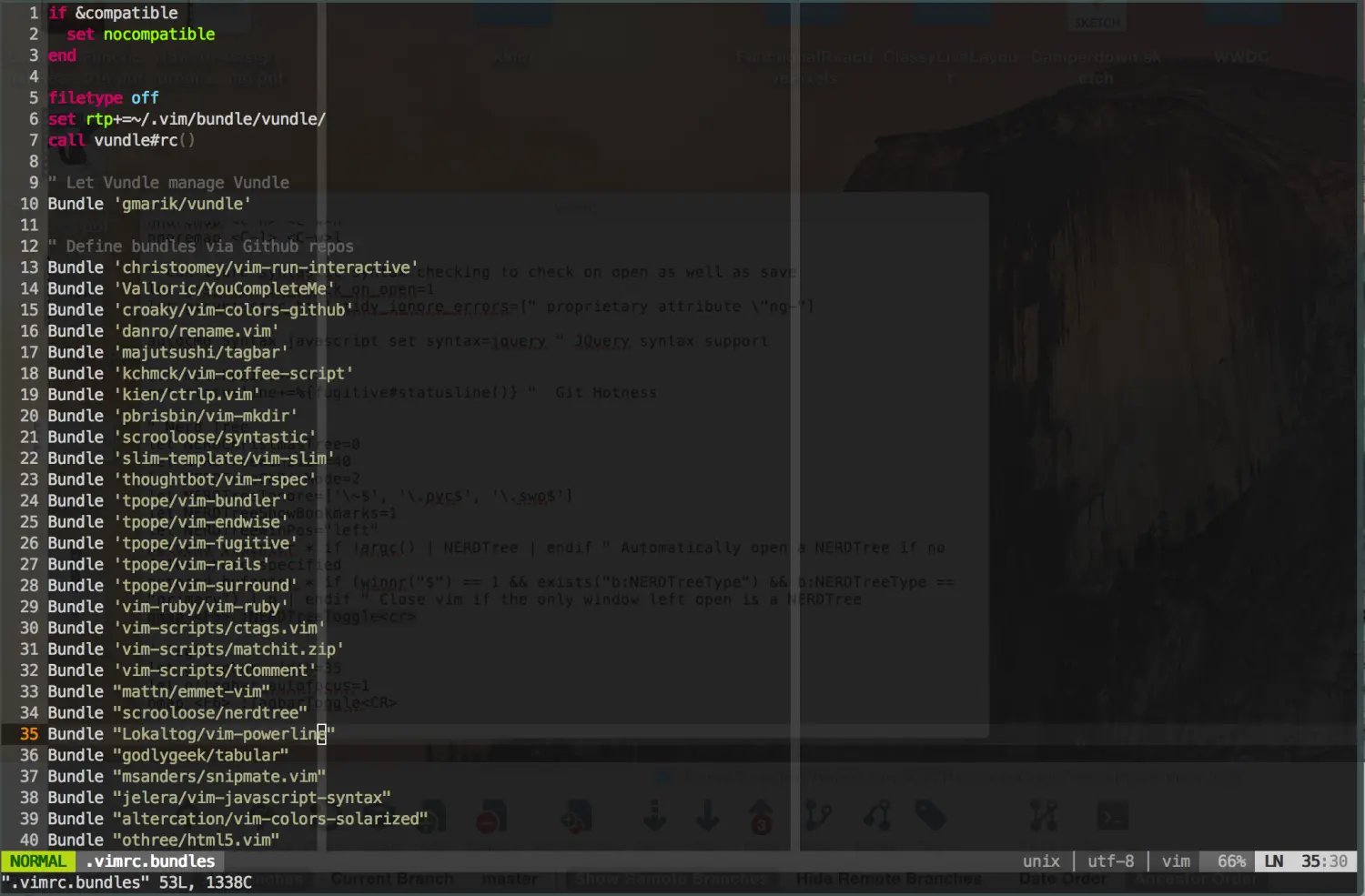Click the 'pbrisbin/vim-mkdir' bundle line
The width and height of the screenshot is (1365, 896).
pos(173,416)
